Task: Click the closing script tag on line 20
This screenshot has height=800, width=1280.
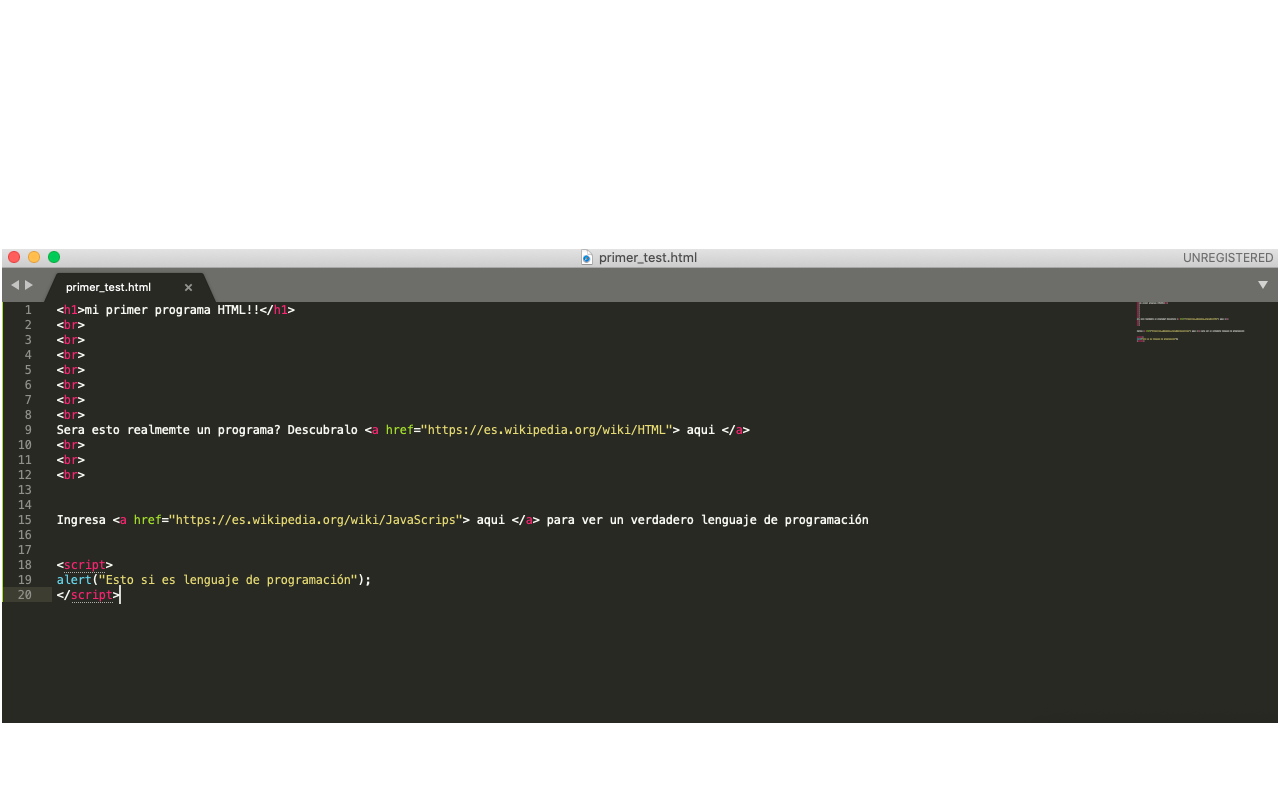Action: [x=88, y=595]
